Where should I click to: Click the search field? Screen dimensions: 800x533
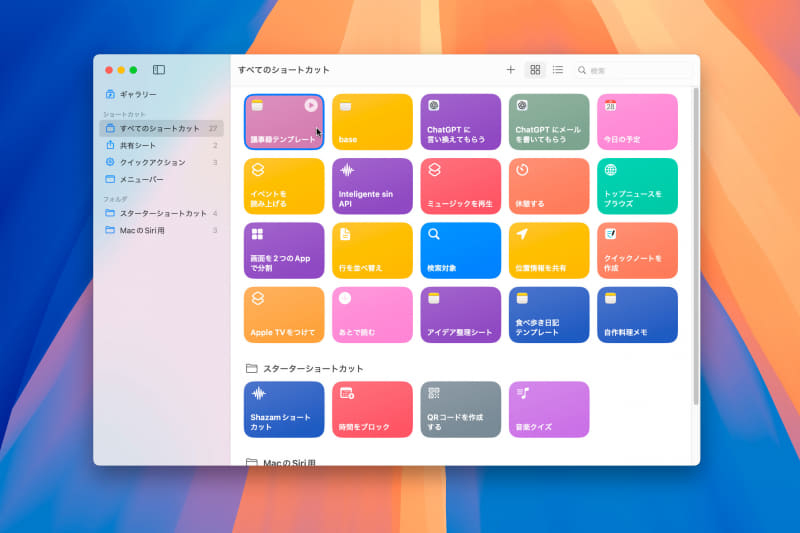[x=633, y=70]
